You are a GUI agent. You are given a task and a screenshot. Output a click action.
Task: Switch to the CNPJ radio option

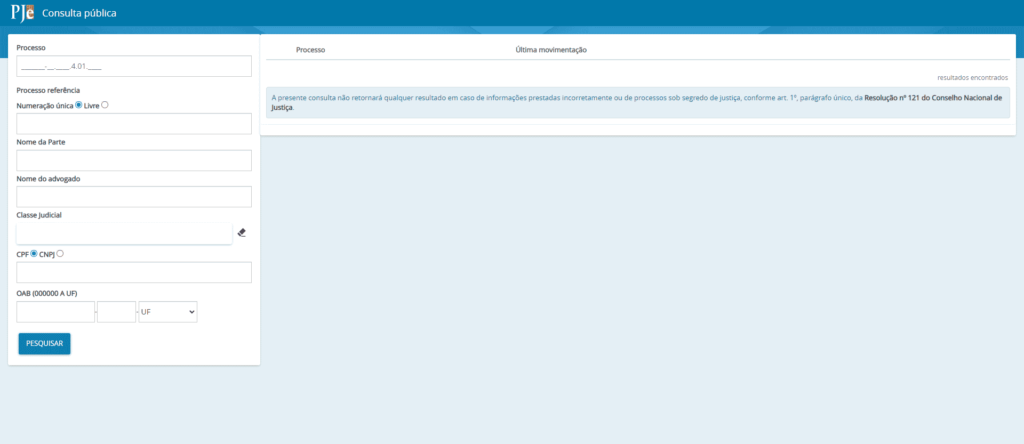[x=60, y=254]
